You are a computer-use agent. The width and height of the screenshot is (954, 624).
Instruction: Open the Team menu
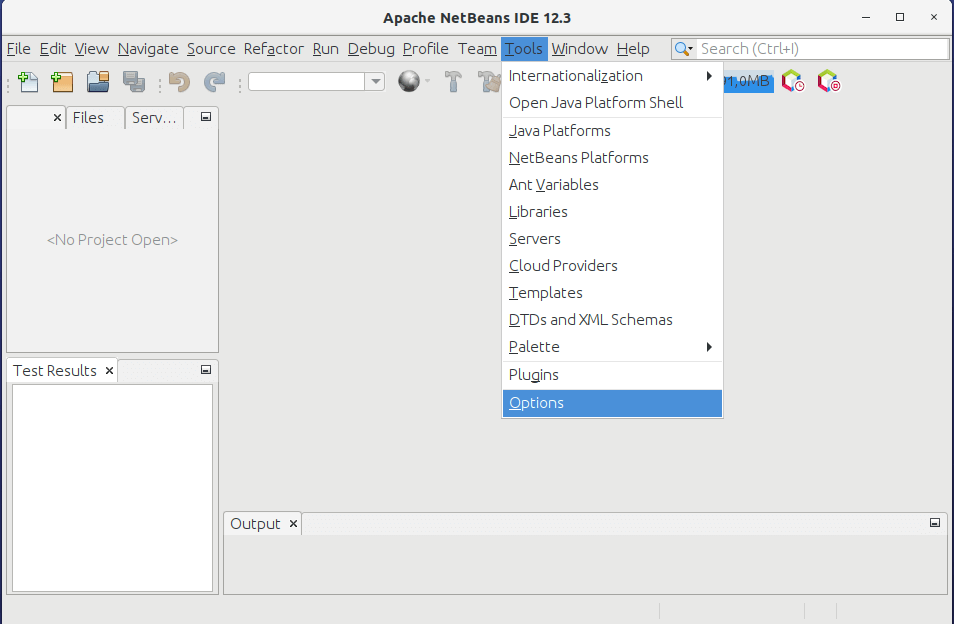(477, 49)
